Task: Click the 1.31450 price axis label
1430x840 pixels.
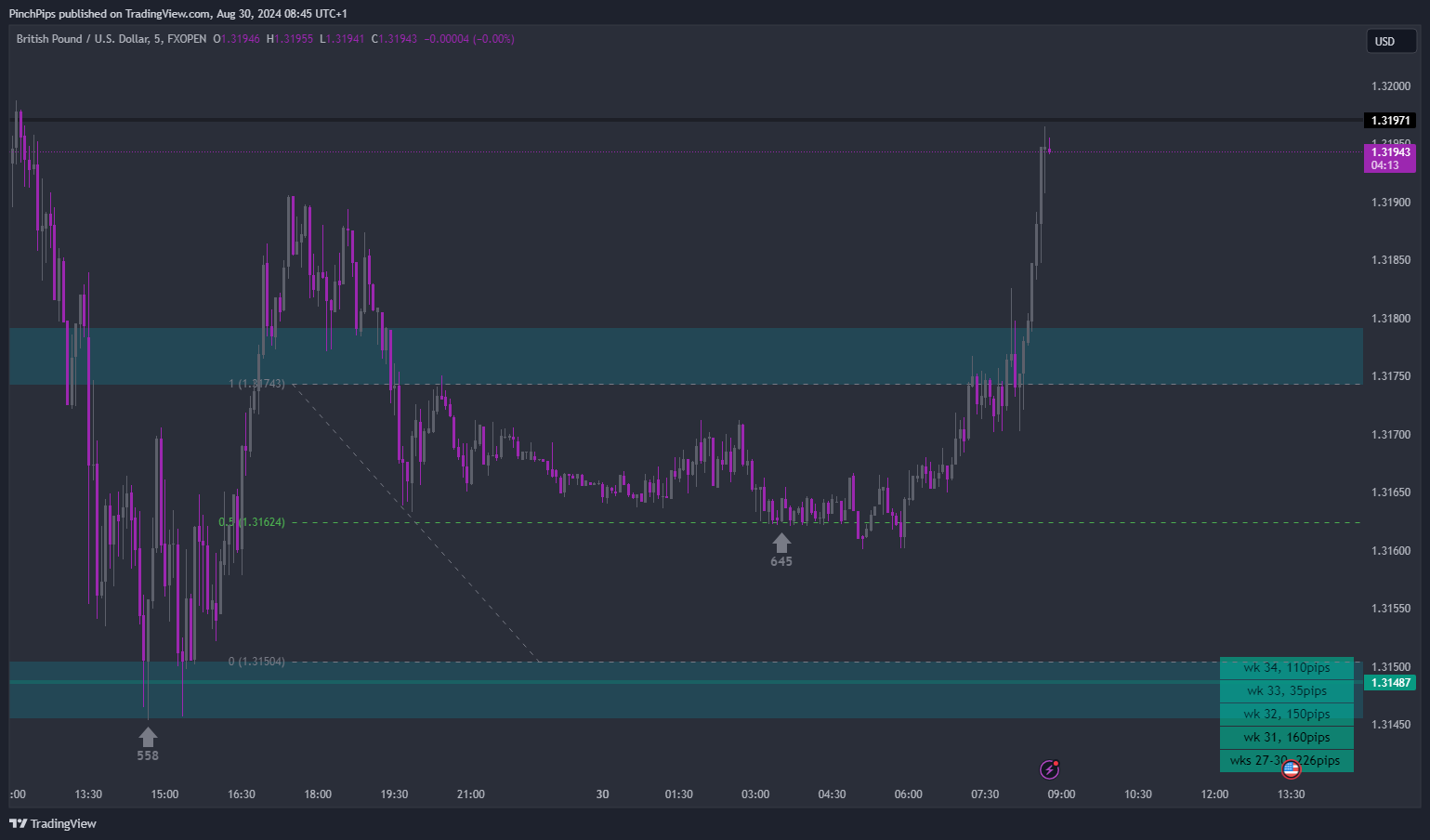Action: [1390, 725]
